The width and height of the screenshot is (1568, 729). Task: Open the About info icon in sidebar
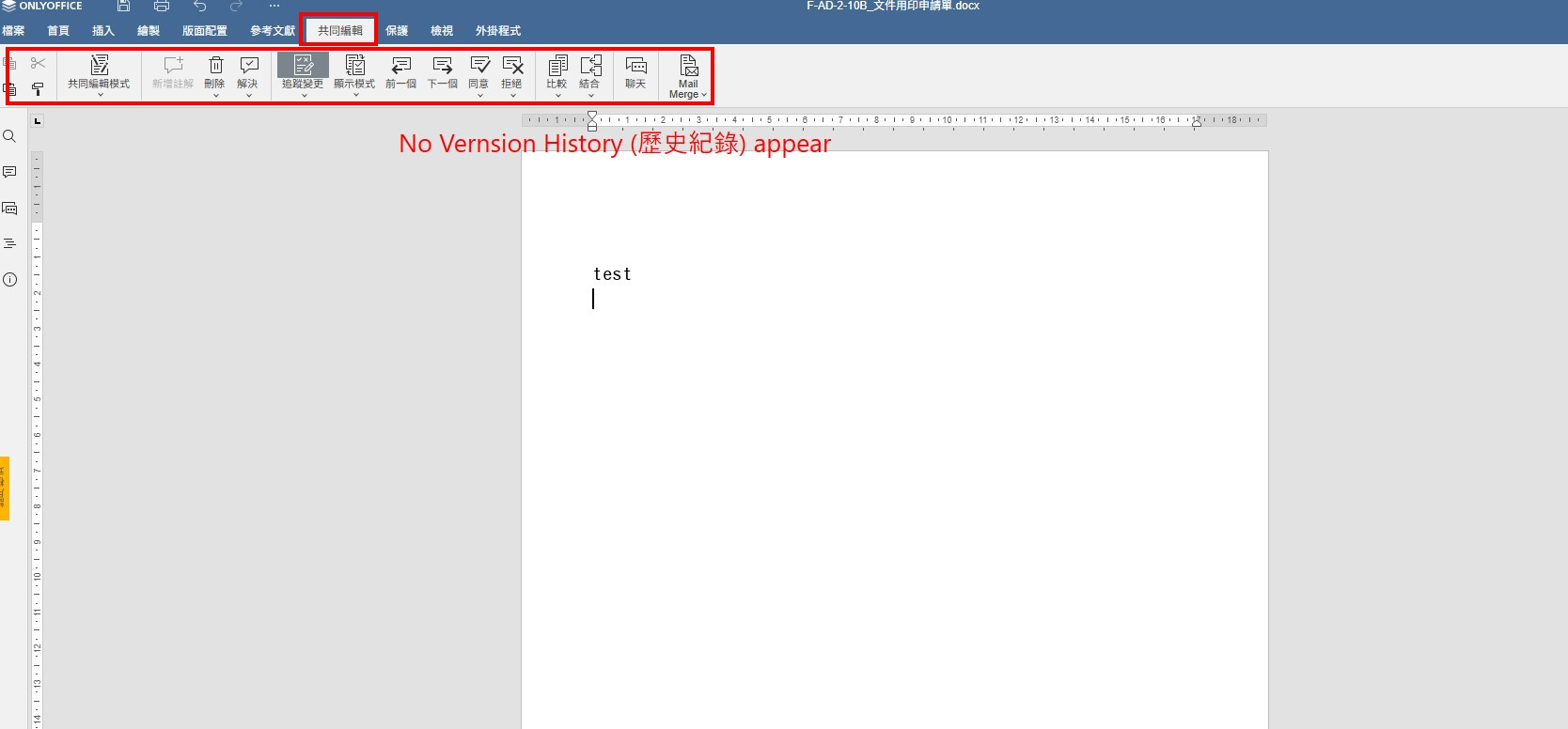coord(9,279)
